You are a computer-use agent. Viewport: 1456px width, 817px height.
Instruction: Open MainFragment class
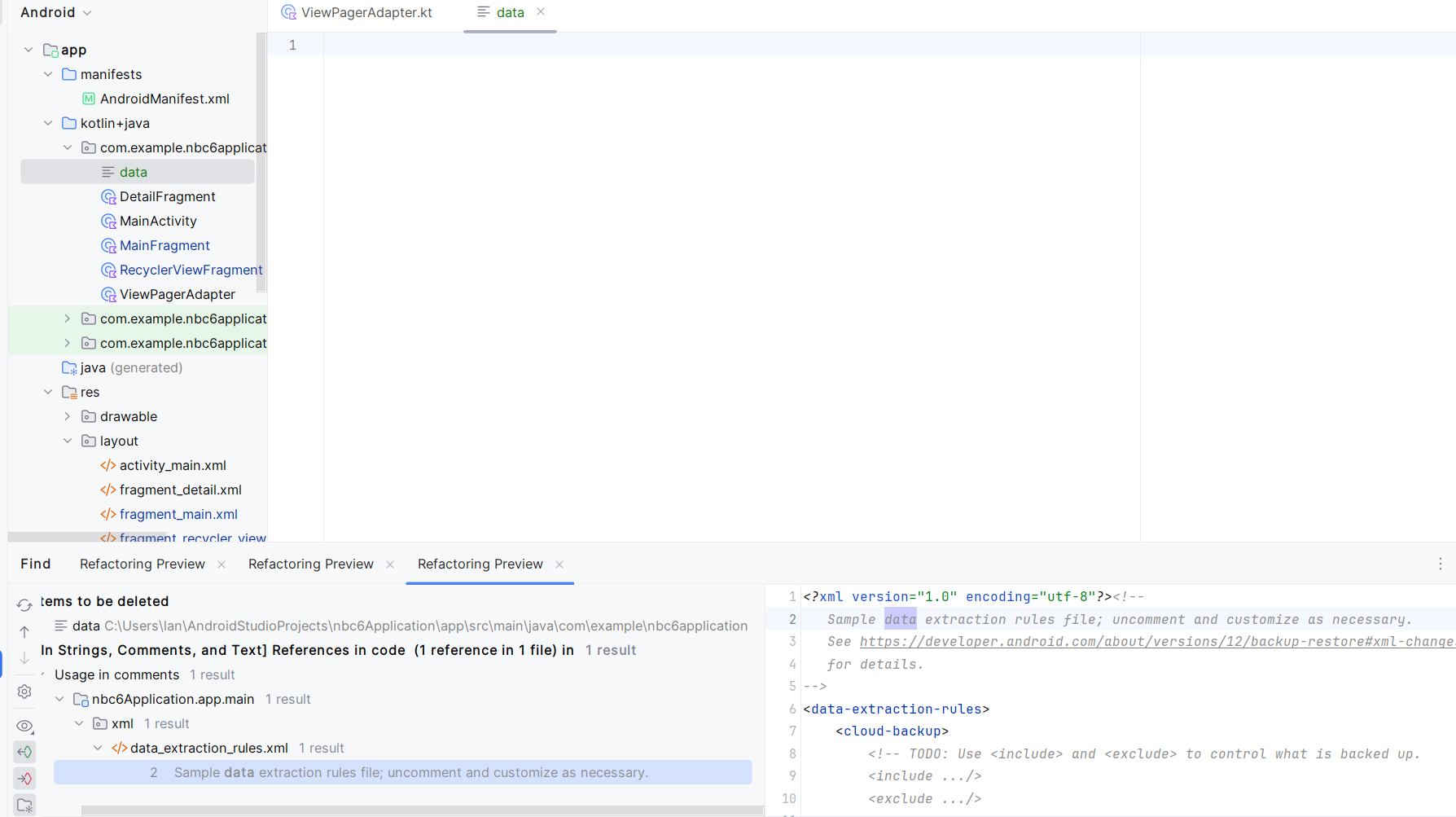click(164, 246)
